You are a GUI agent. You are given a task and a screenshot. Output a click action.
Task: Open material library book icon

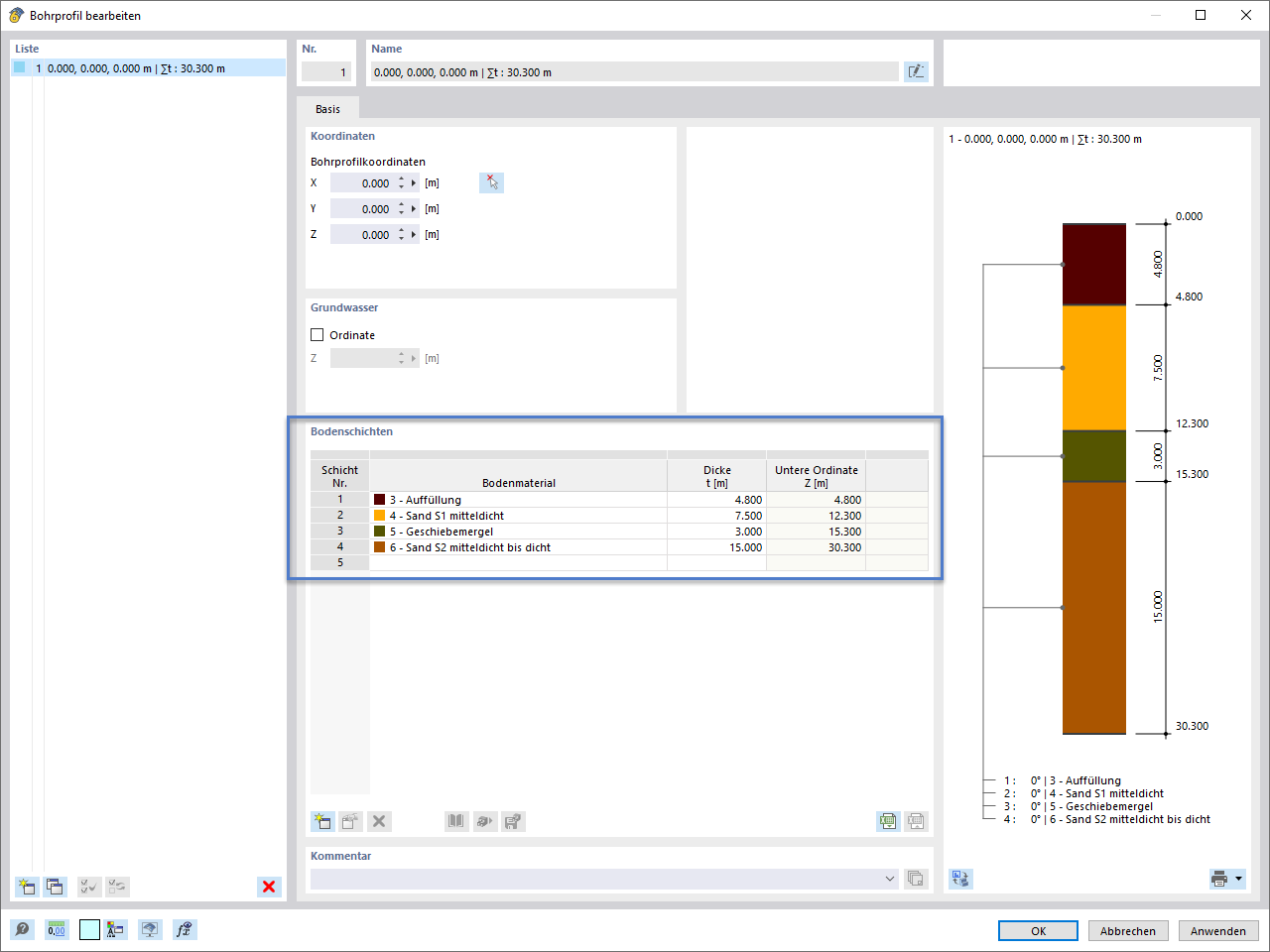tap(456, 821)
